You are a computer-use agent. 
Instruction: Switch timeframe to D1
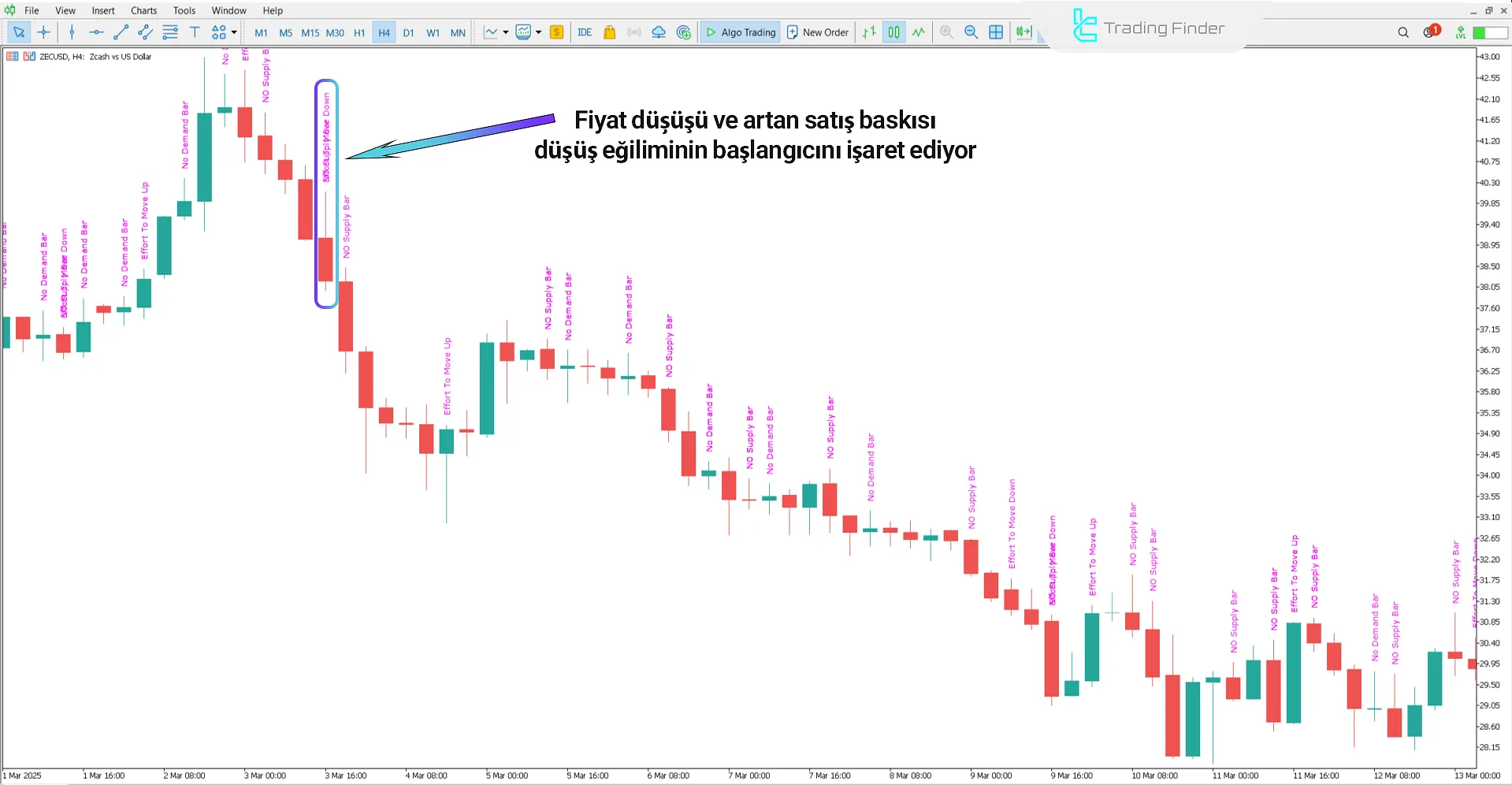pyautogui.click(x=408, y=32)
